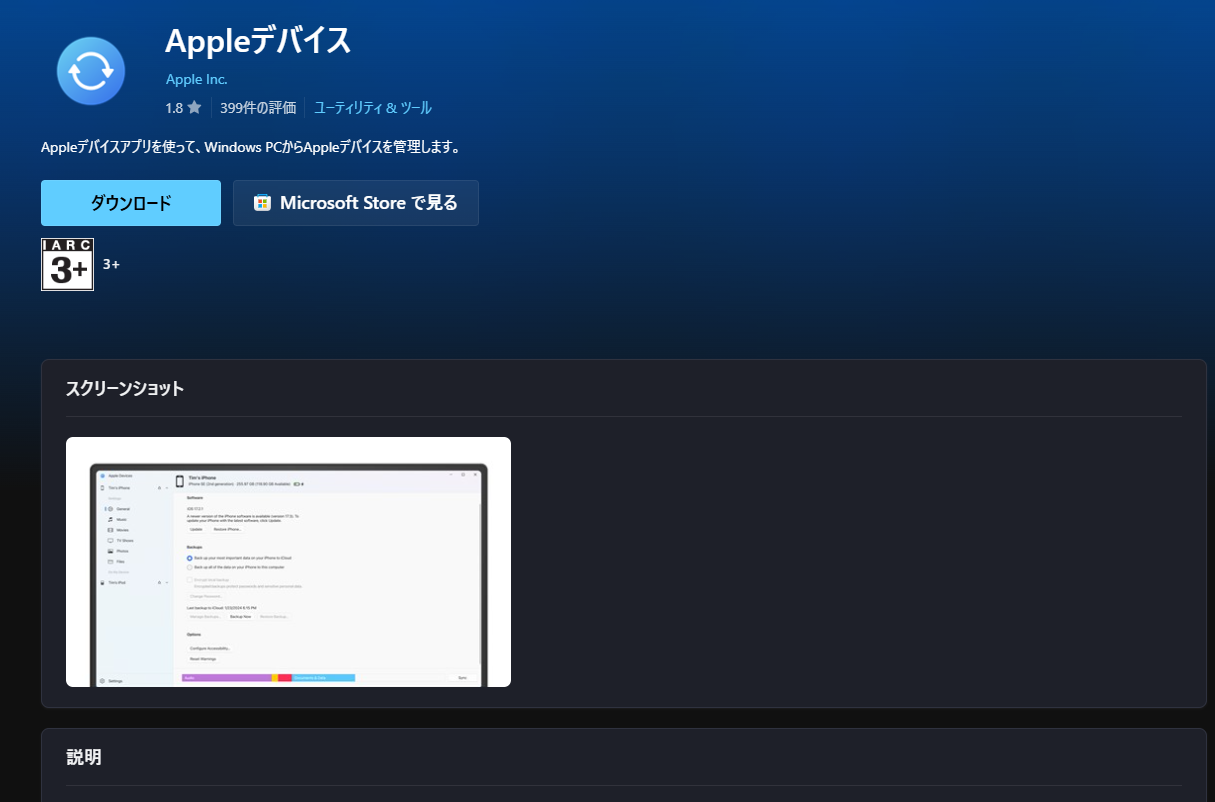Click the 説明 section heading
The width and height of the screenshot is (1215, 802).
click(x=84, y=757)
